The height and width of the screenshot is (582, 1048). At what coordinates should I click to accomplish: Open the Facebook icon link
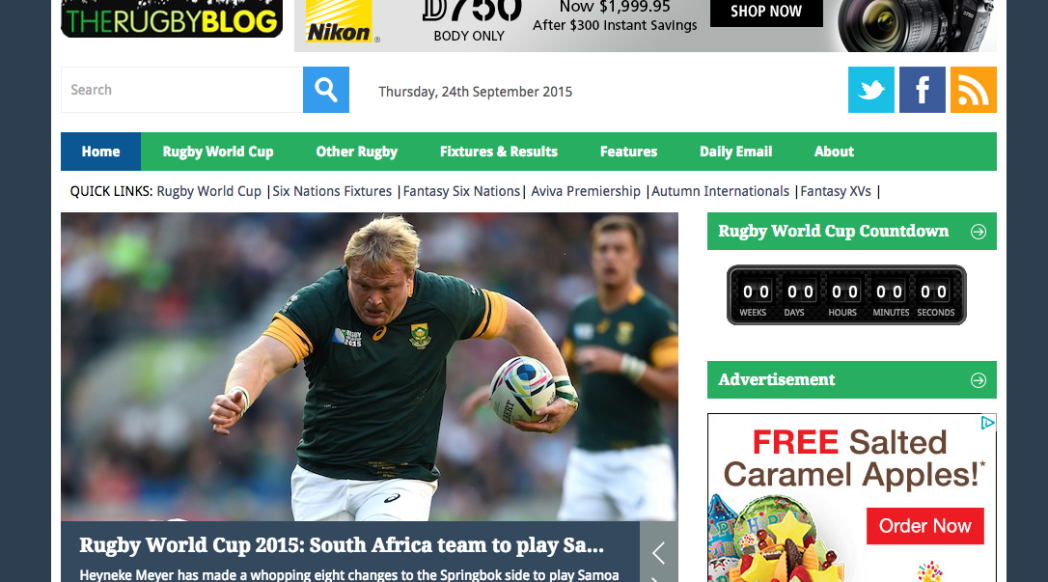coord(922,90)
